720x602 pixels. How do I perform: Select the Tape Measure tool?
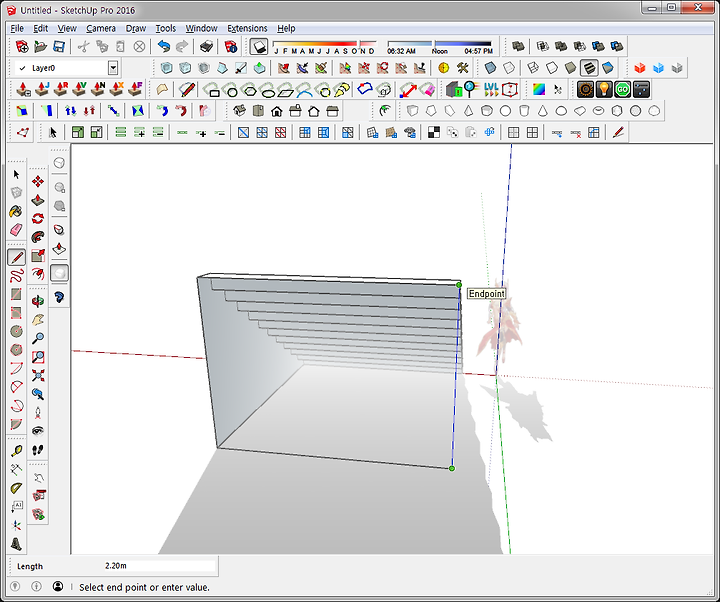[17, 451]
